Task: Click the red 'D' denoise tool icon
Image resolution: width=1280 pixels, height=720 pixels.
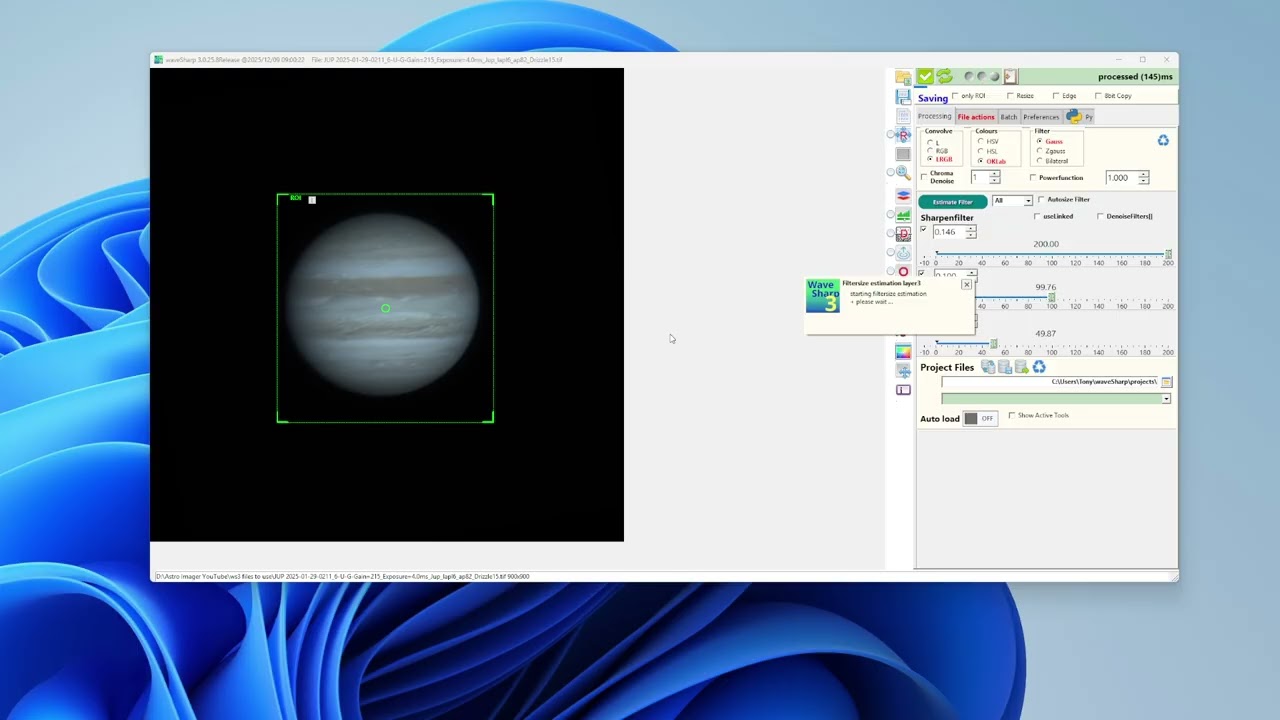Action: (903, 233)
